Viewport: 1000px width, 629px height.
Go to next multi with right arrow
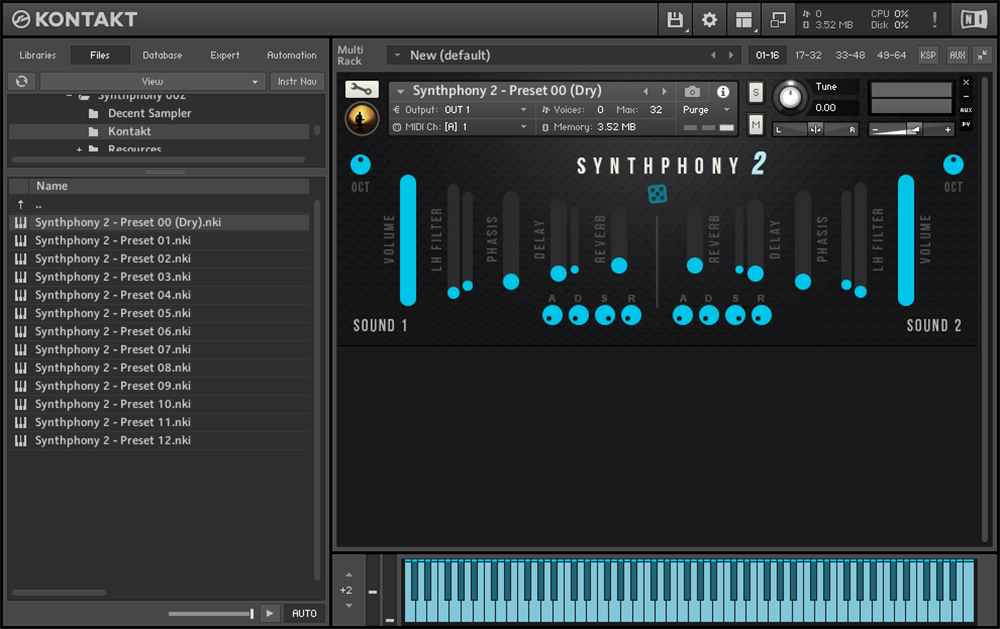coord(731,56)
